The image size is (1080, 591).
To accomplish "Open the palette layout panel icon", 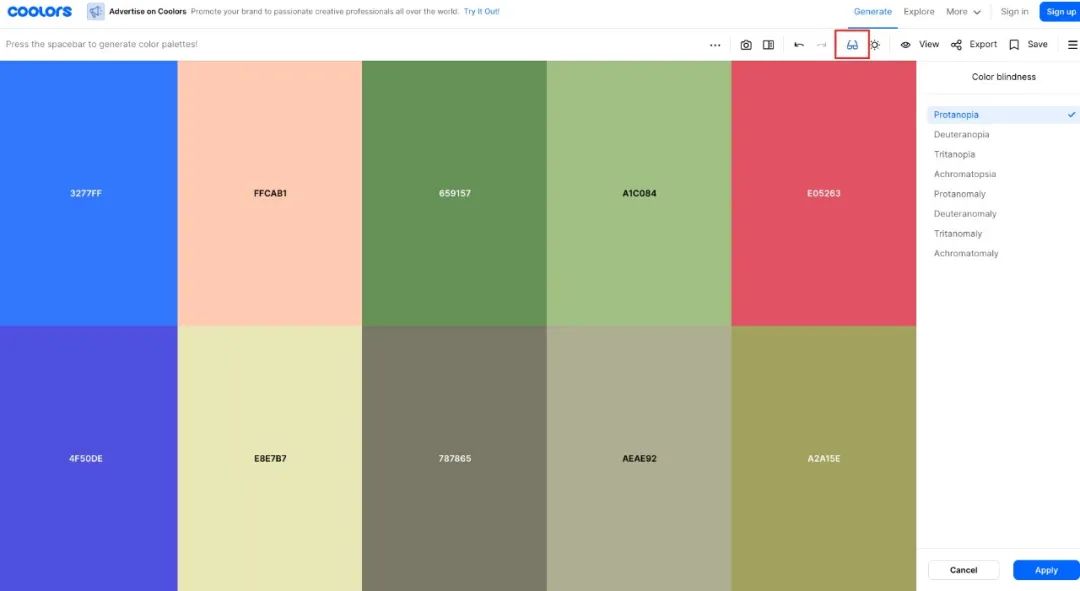I will pos(769,45).
